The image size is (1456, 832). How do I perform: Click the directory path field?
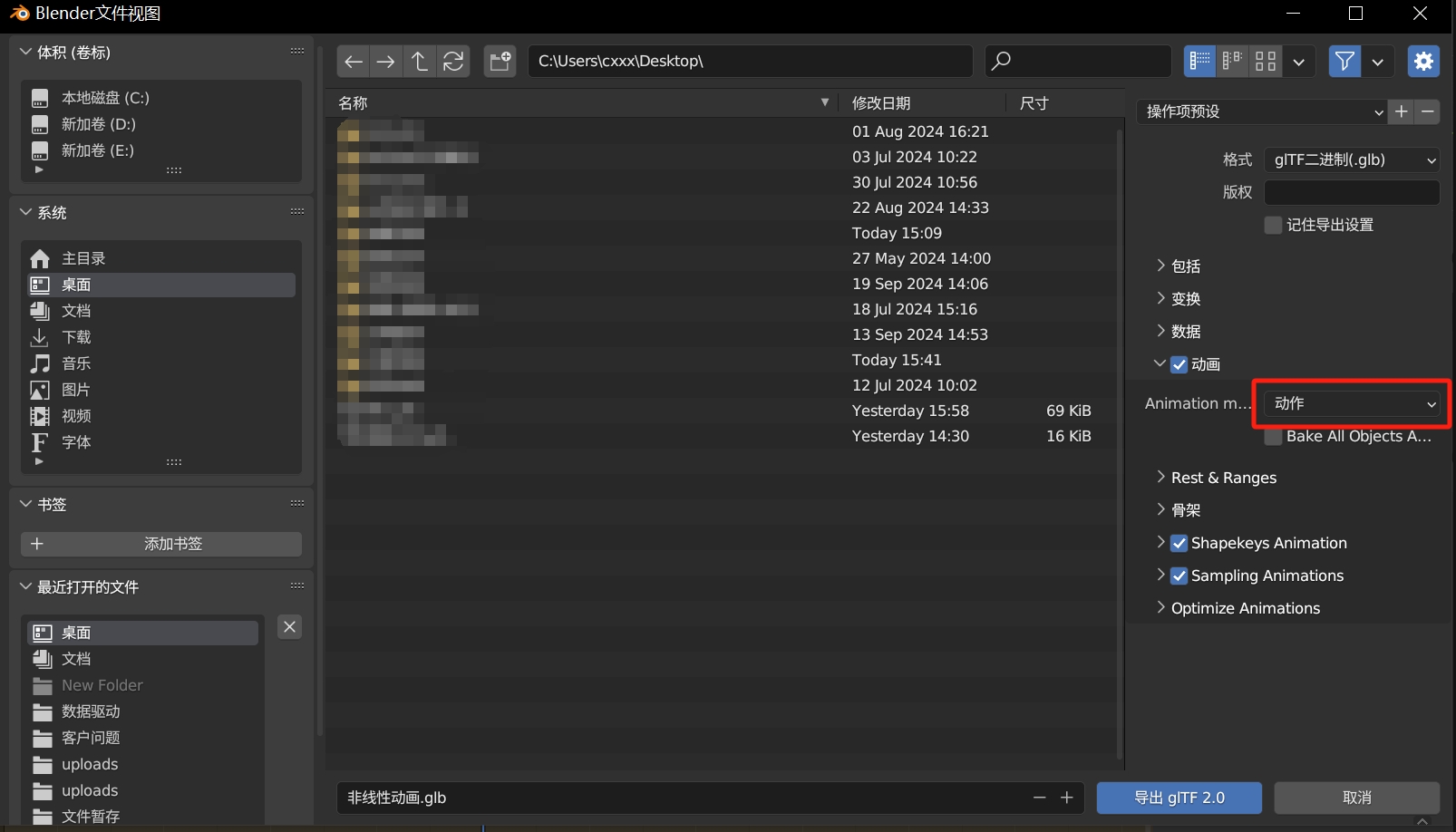[x=750, y=61]
